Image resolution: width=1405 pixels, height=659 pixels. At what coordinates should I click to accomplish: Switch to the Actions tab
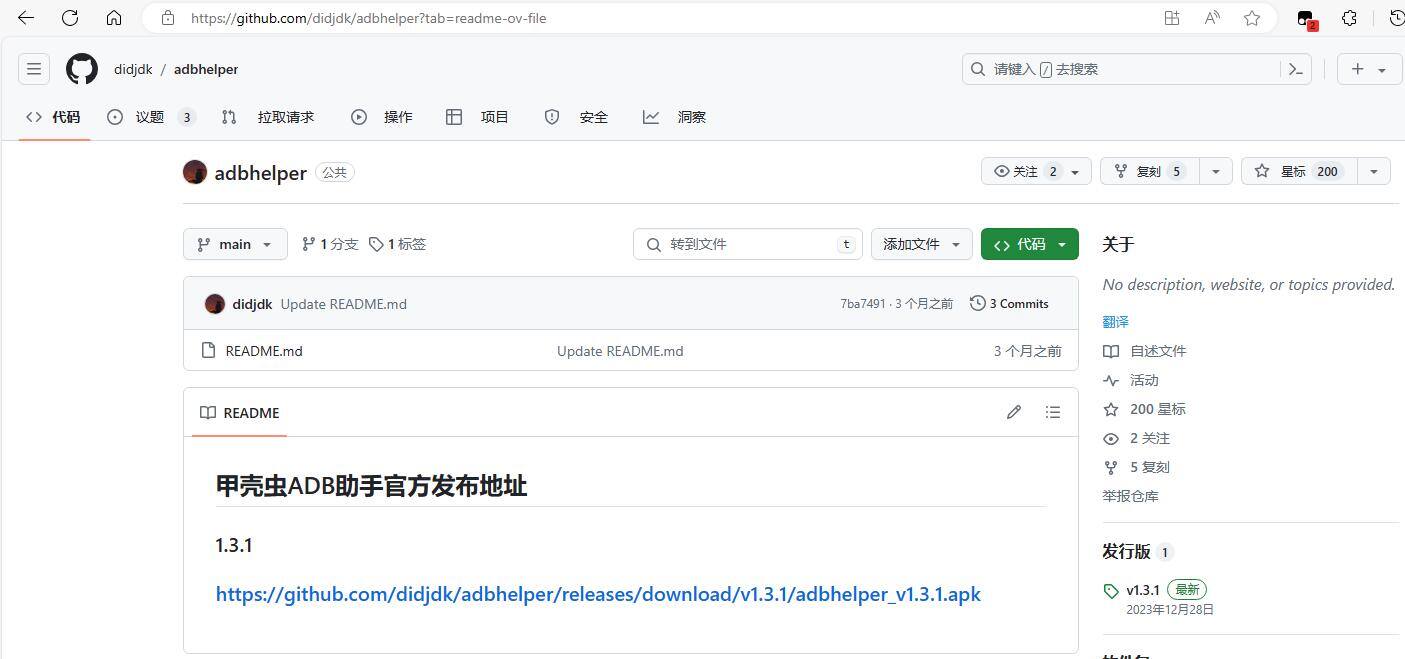pyautogui.click(x=382, y=117)
